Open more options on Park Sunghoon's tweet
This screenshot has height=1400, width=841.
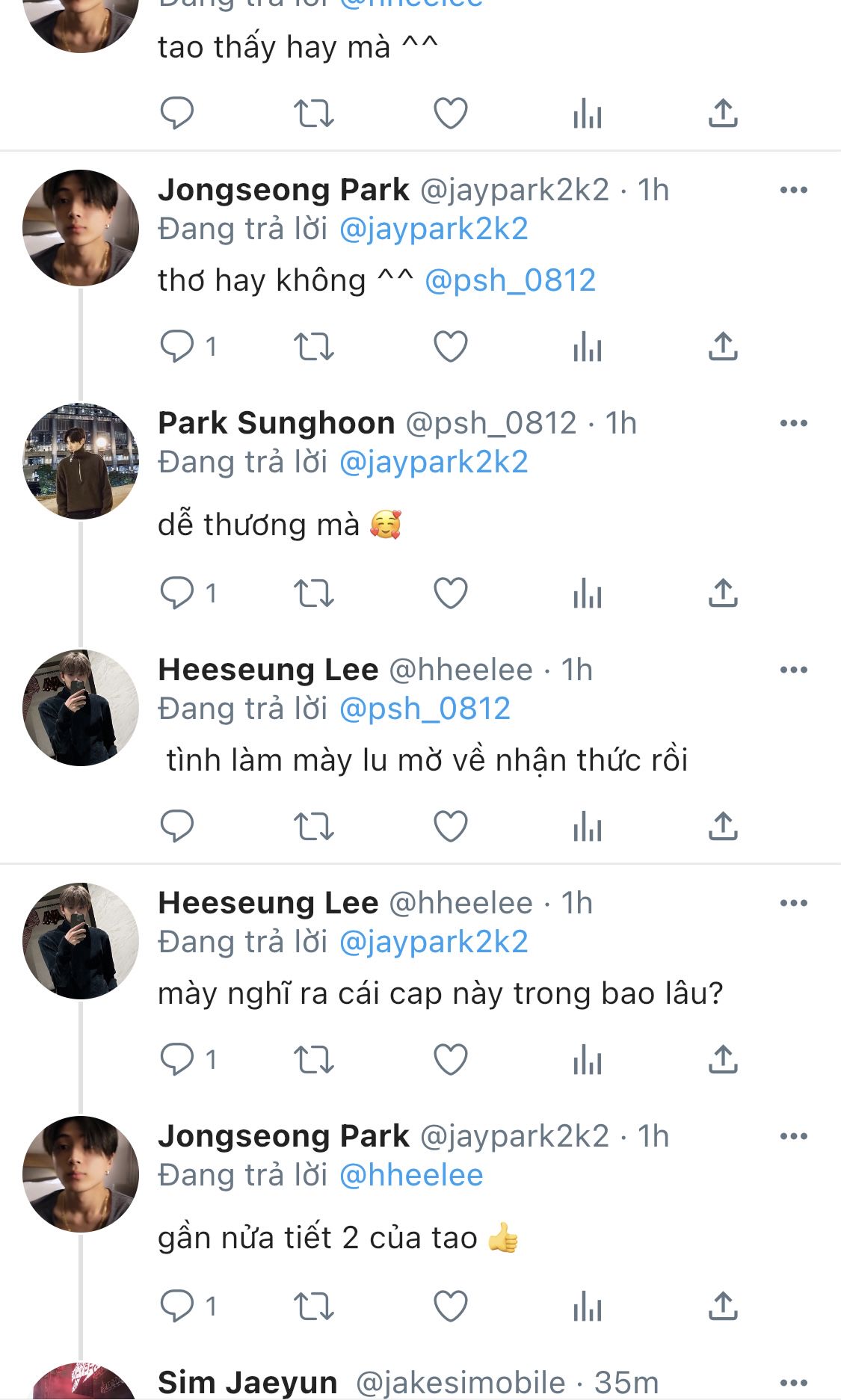(793, 423)
